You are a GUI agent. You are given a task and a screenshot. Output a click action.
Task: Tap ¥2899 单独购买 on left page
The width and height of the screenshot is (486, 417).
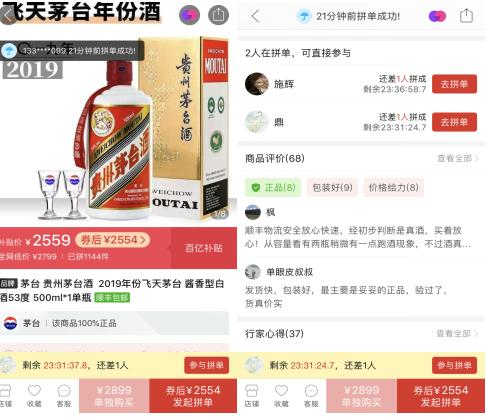tap(114, 396)
